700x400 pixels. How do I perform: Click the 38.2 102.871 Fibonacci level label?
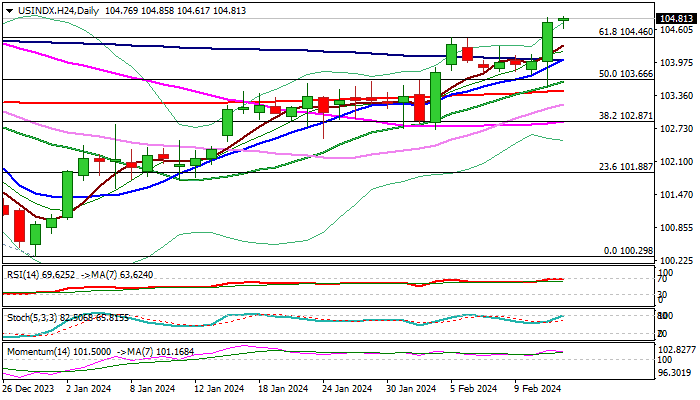click(626, 116)
